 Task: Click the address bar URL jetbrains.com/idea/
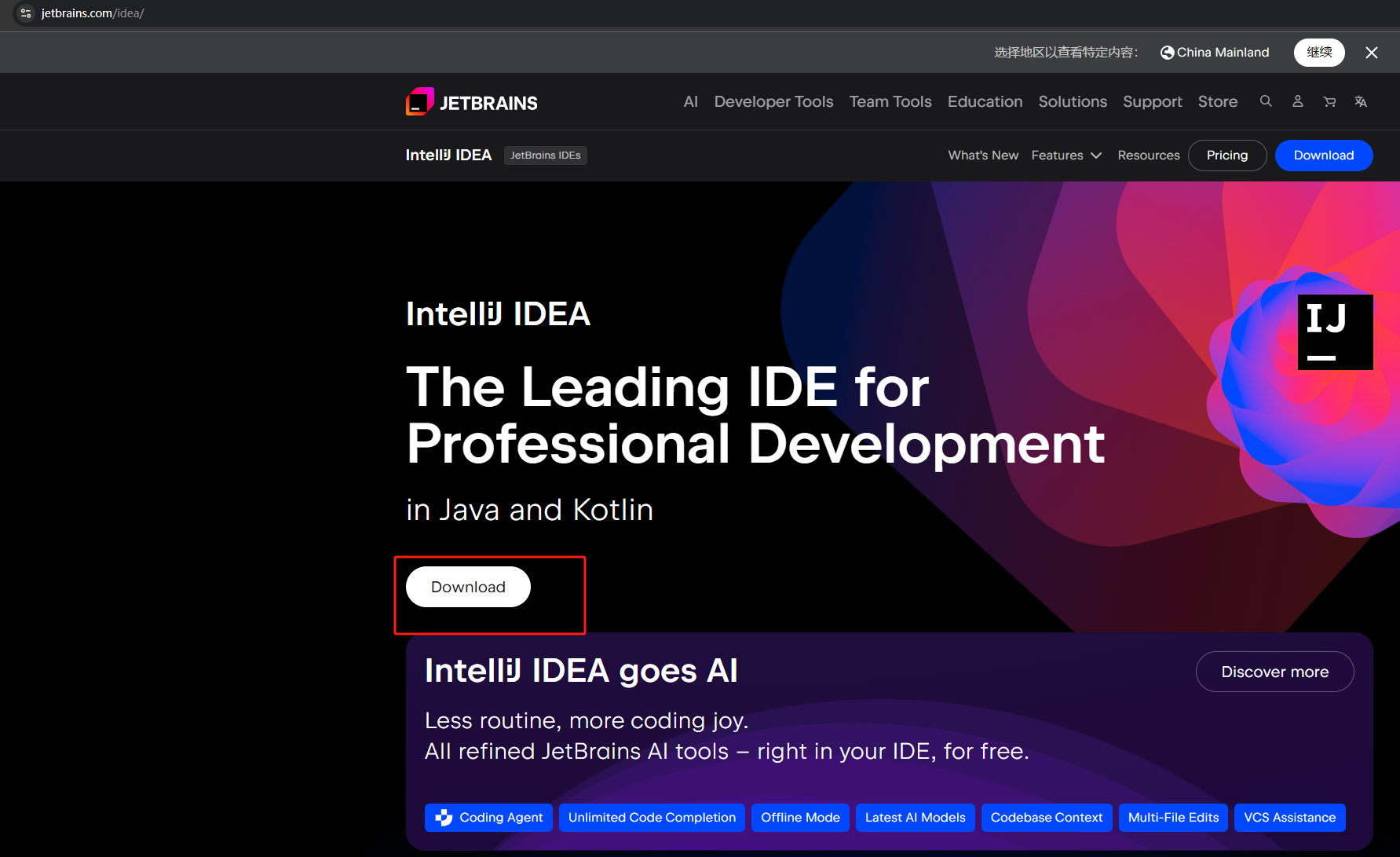(93, 13)
